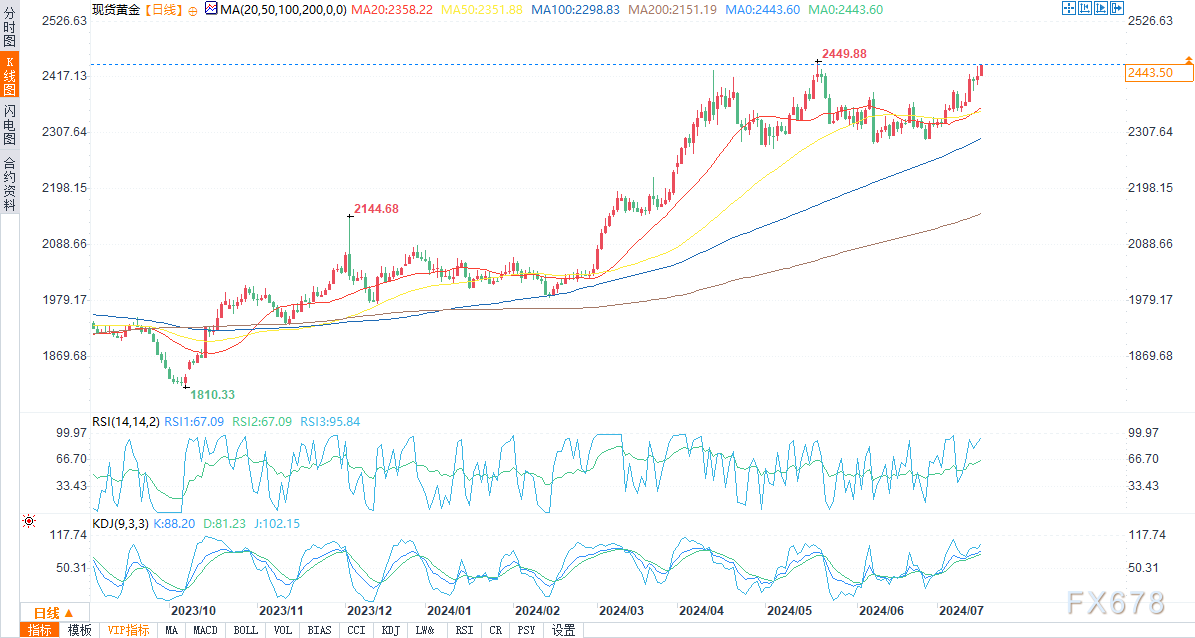Screen dimensions: 1195x638
Task: Open the 分时图 side tab
Action: coord(9,27)
